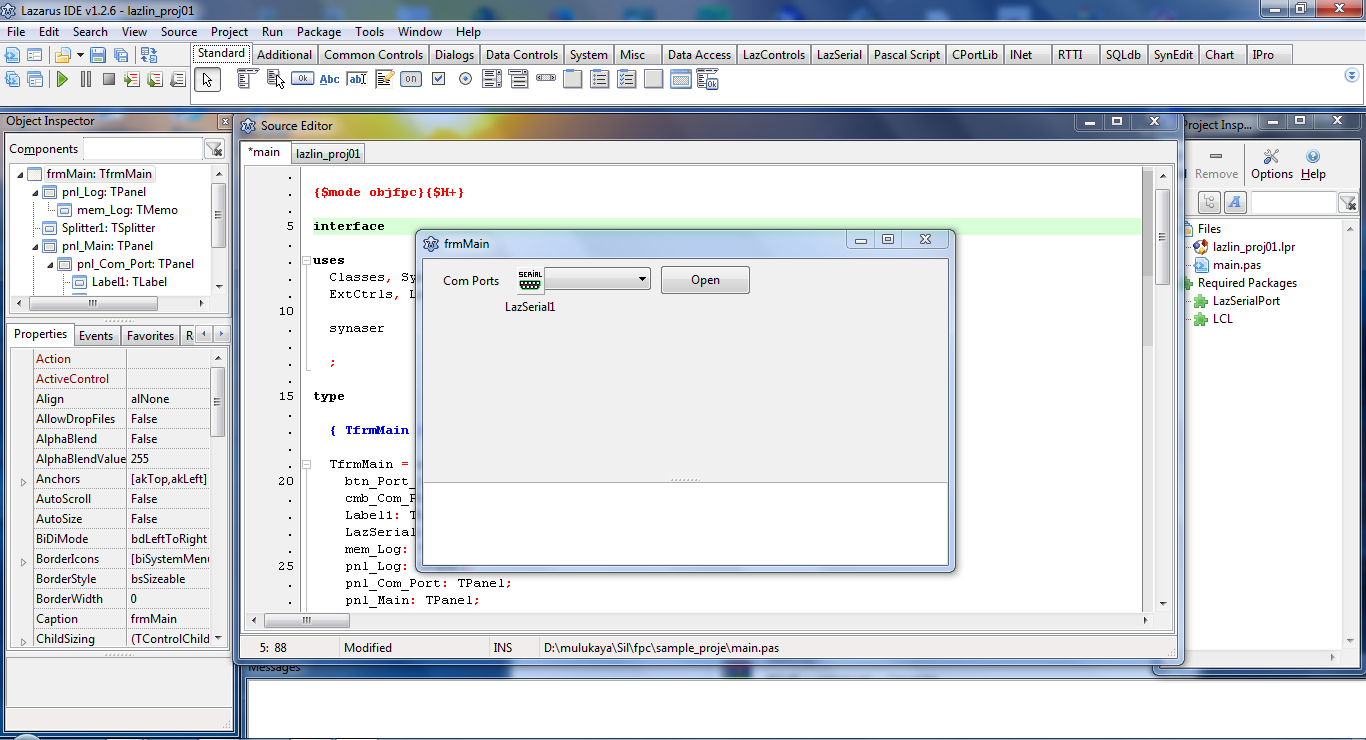Pick TComboBox component from the palette
The height and width of the screenshot is (740, 1366).
point(519,79)
